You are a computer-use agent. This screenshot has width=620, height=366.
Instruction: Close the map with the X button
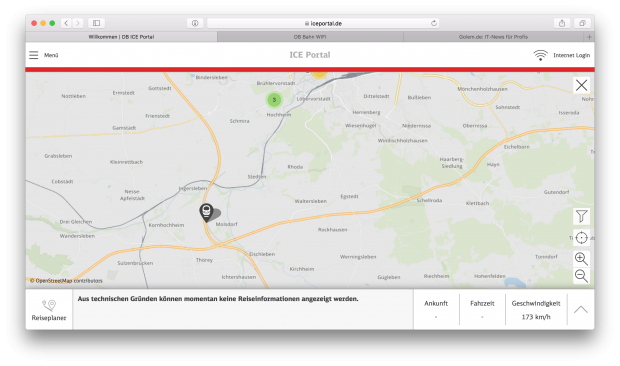coord(581,85)
